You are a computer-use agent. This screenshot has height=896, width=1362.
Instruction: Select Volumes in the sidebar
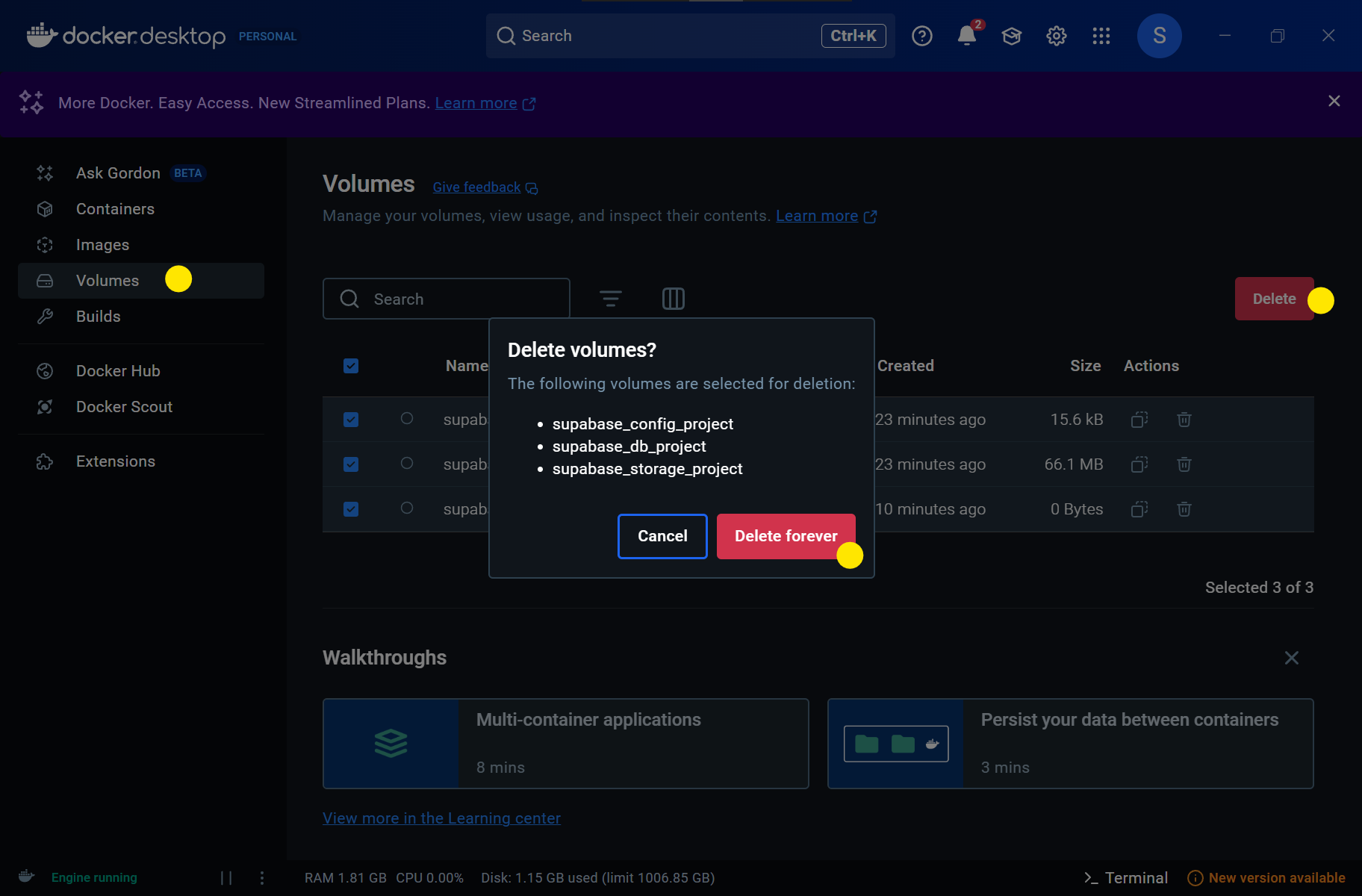click(141, 281)
